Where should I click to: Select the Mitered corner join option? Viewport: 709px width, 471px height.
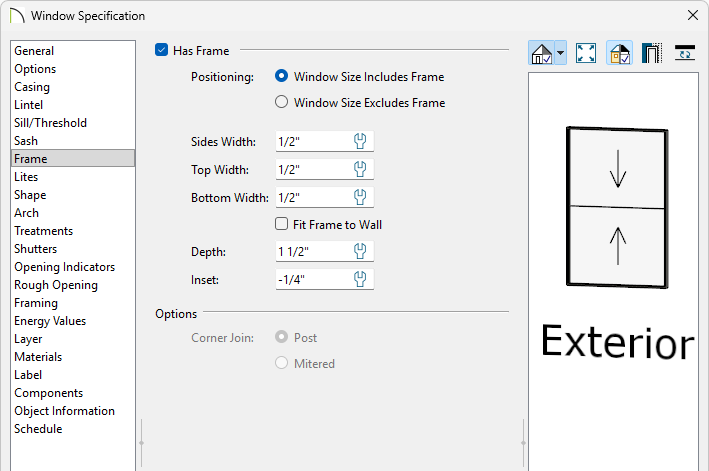click(281, 363)
